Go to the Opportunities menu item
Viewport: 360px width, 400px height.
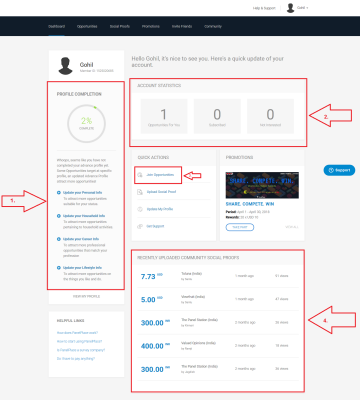click(87, 26)
